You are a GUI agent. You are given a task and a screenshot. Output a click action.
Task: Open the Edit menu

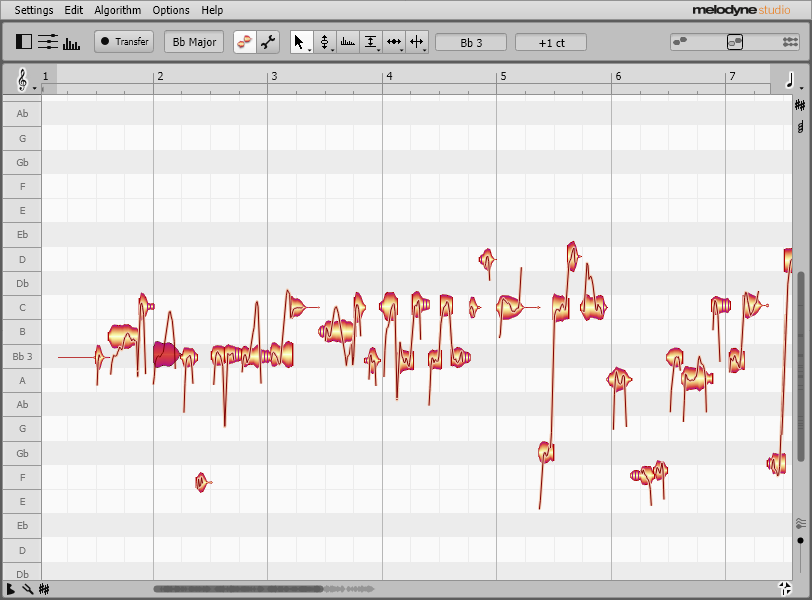74,10
